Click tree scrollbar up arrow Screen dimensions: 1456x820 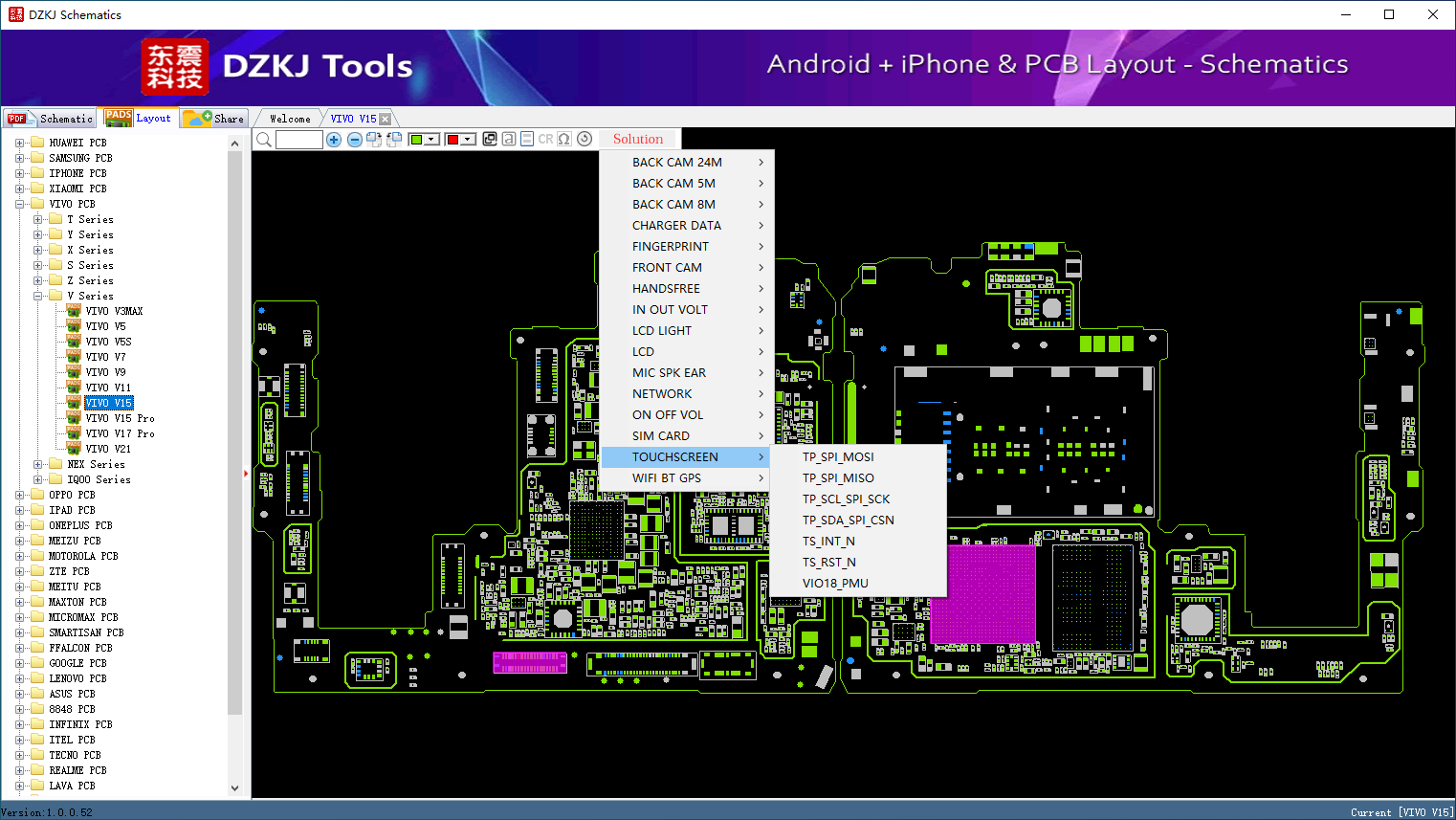point(235,144)
